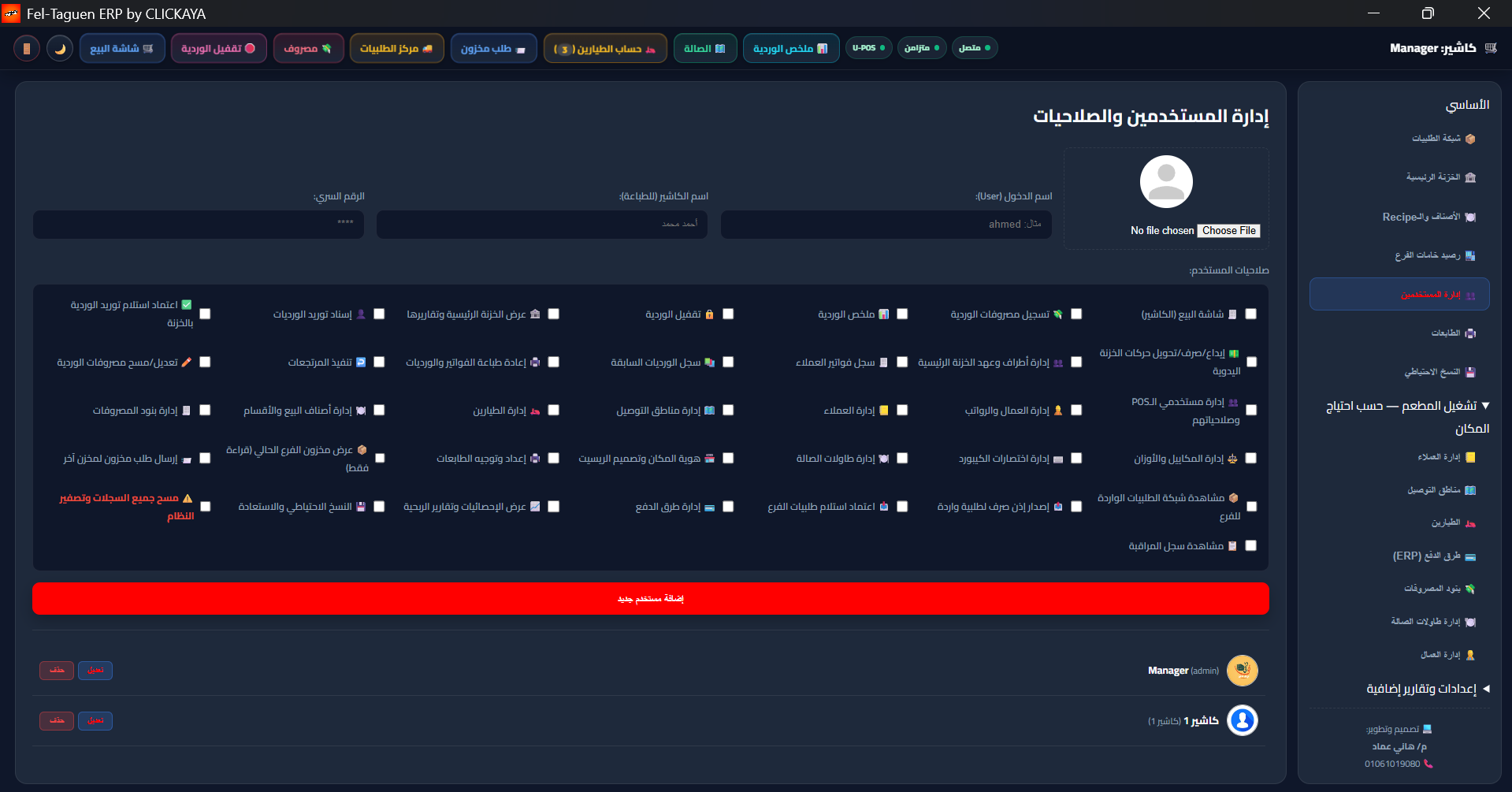Open تقفيل الوردية from top bar

click(219, 49)
